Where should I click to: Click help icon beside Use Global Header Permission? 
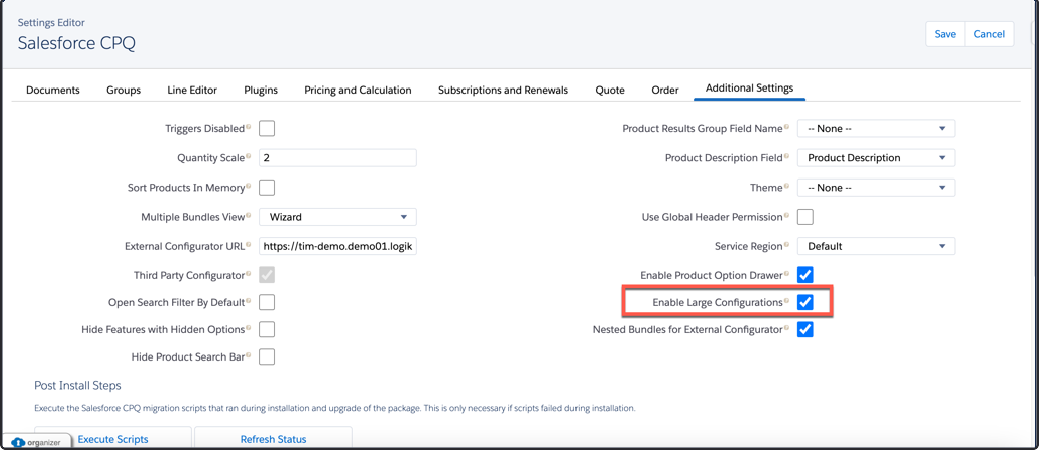coord(787,215)
